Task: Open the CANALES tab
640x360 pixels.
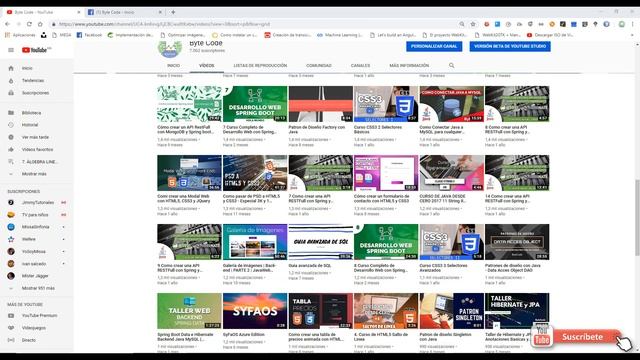Action: (360, 65)
